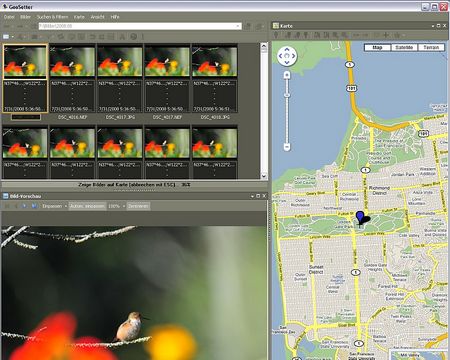
Task: Pan the map right
Action: (x=293, y=56)
